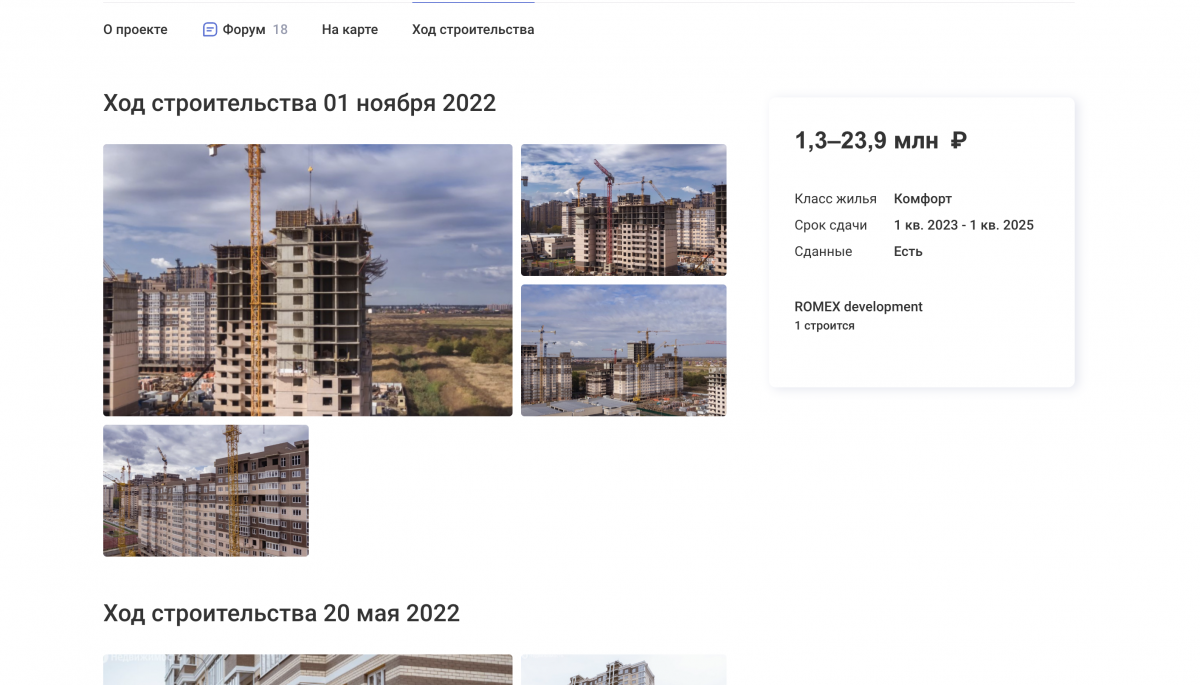Click the forum chat icon

coord(210,30)
